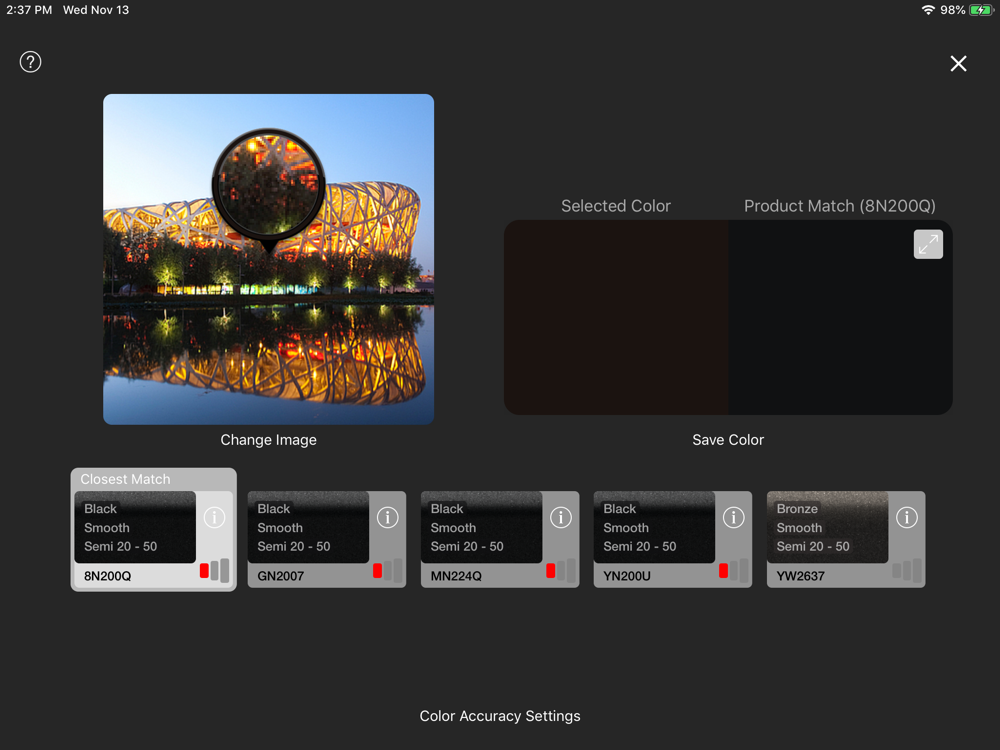The width and height of the screenshot is (1000, 750).
Task: Tap the Change Image button
Action: tap(268, 440)
